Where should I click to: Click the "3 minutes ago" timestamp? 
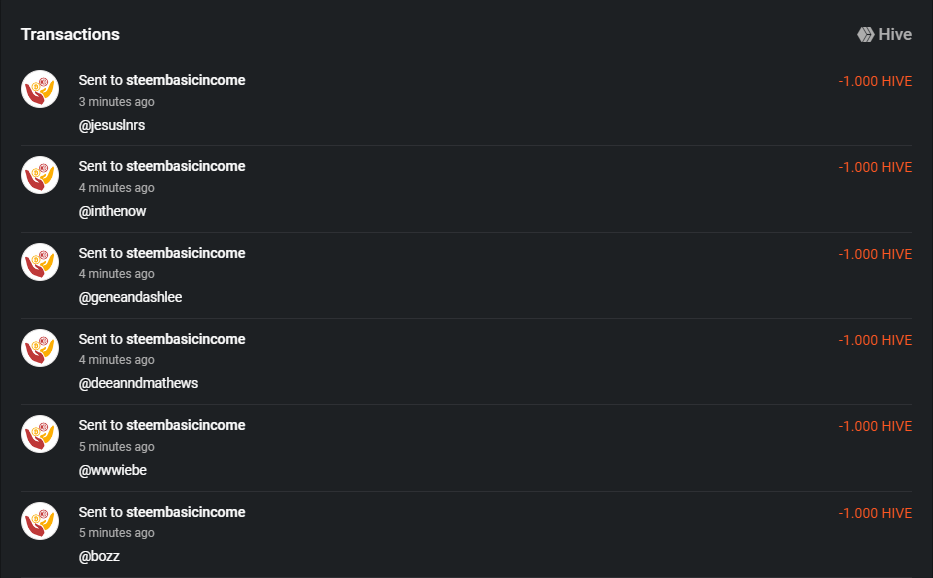(x=116, y=102)
